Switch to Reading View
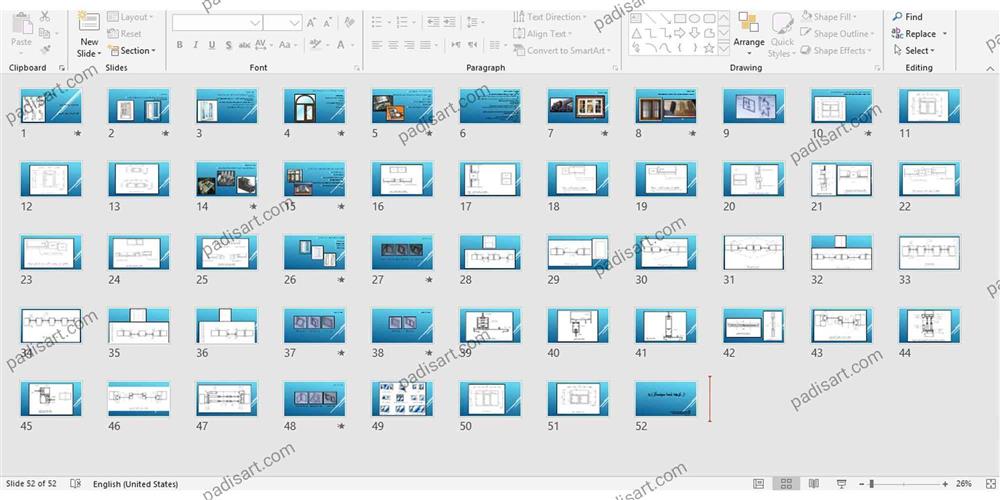This screenshot has width=1000, height=500. coord(812,484)
